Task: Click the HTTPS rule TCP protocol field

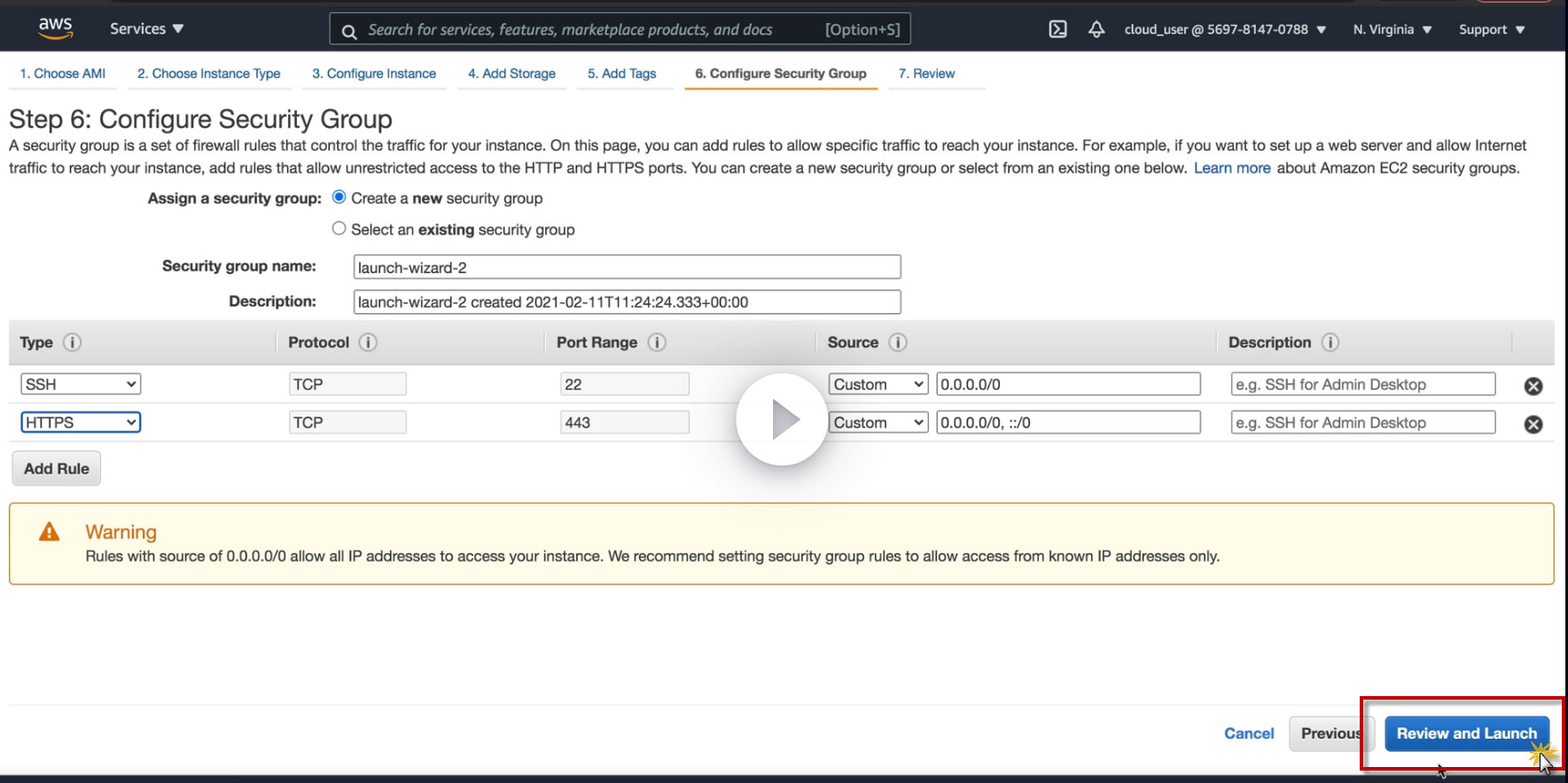Action: click(x=347, y=422)
